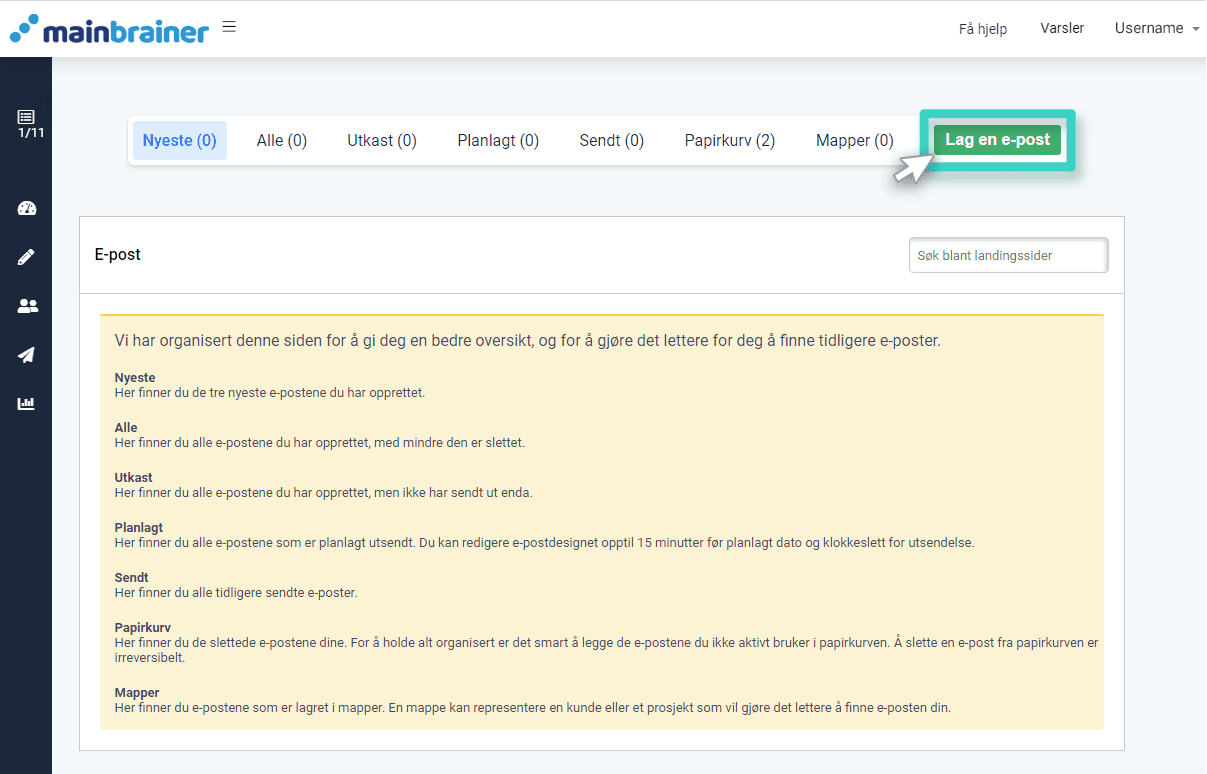This screenshot has height=774, width=1207.
Task: View the Planlagt tab
Action: click(497, 140)
